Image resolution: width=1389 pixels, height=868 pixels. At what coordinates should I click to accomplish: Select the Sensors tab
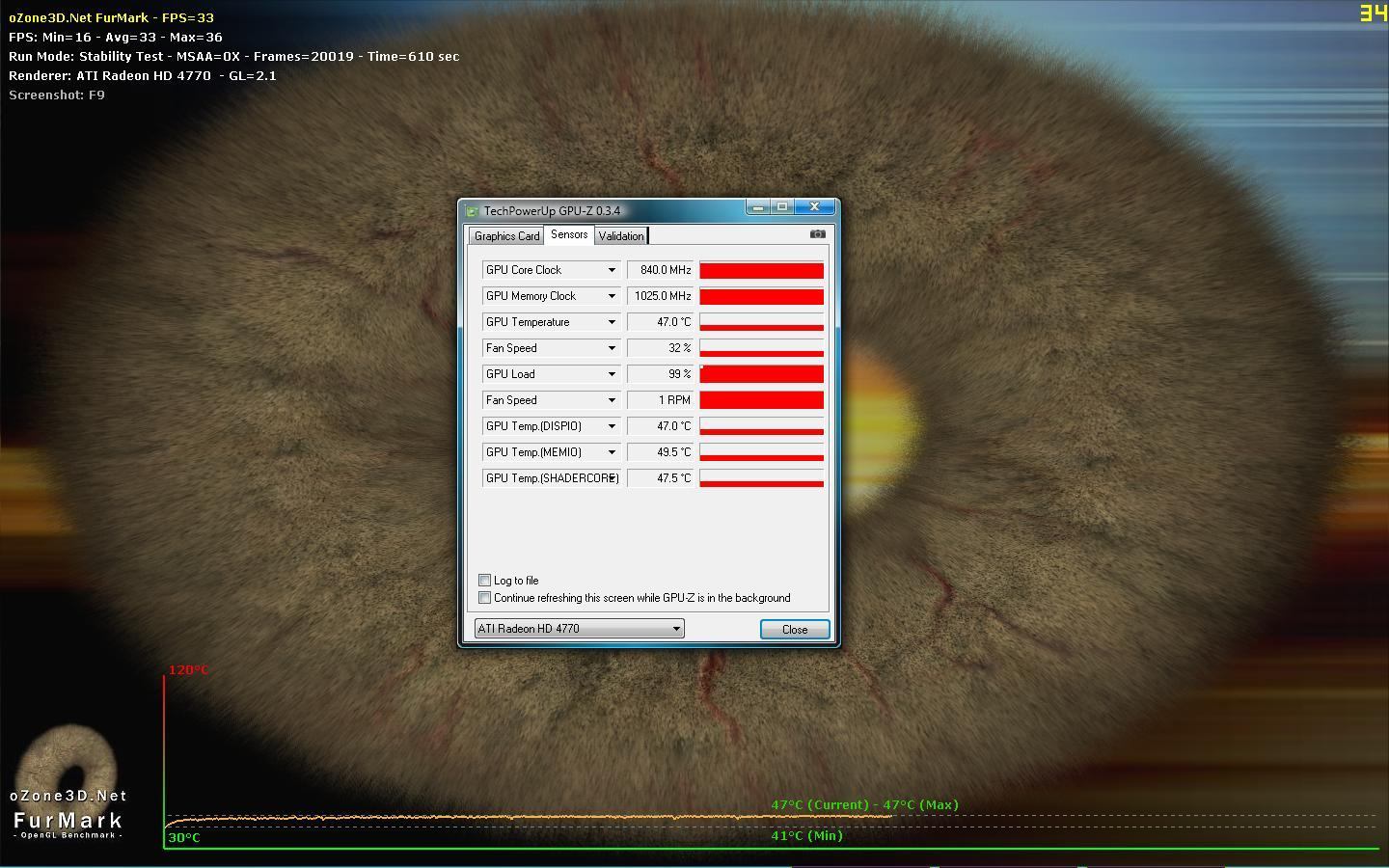(x=569, y=235)
